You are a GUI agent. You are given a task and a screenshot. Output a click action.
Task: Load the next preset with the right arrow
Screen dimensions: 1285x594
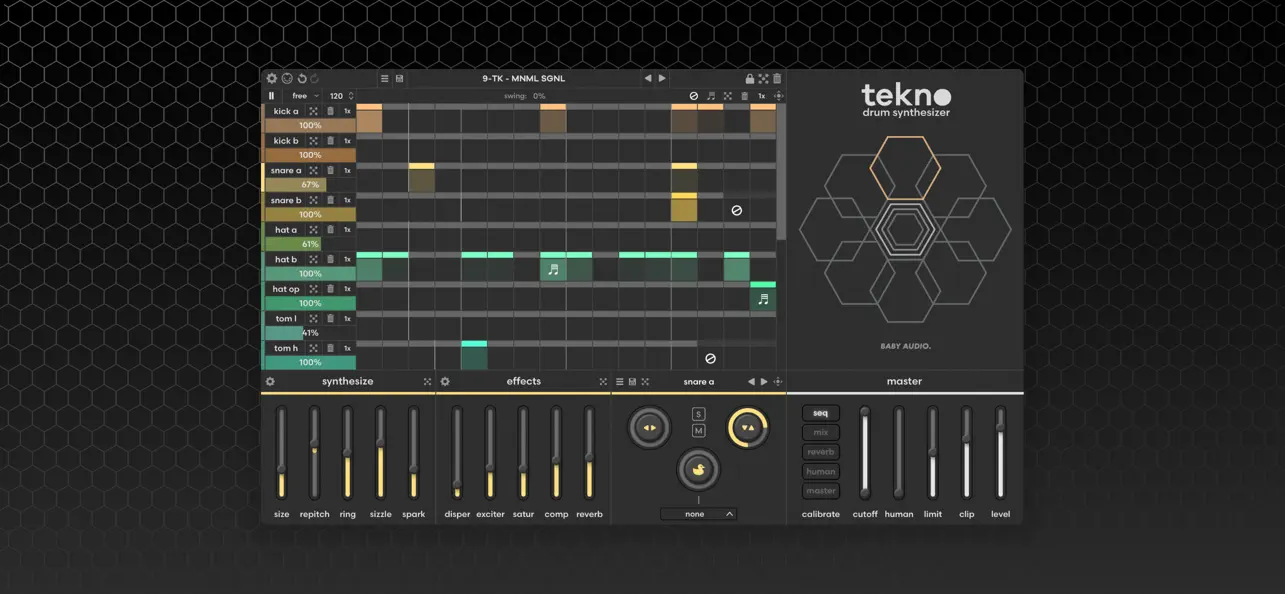pyautogui.click(x=662, y=77)
